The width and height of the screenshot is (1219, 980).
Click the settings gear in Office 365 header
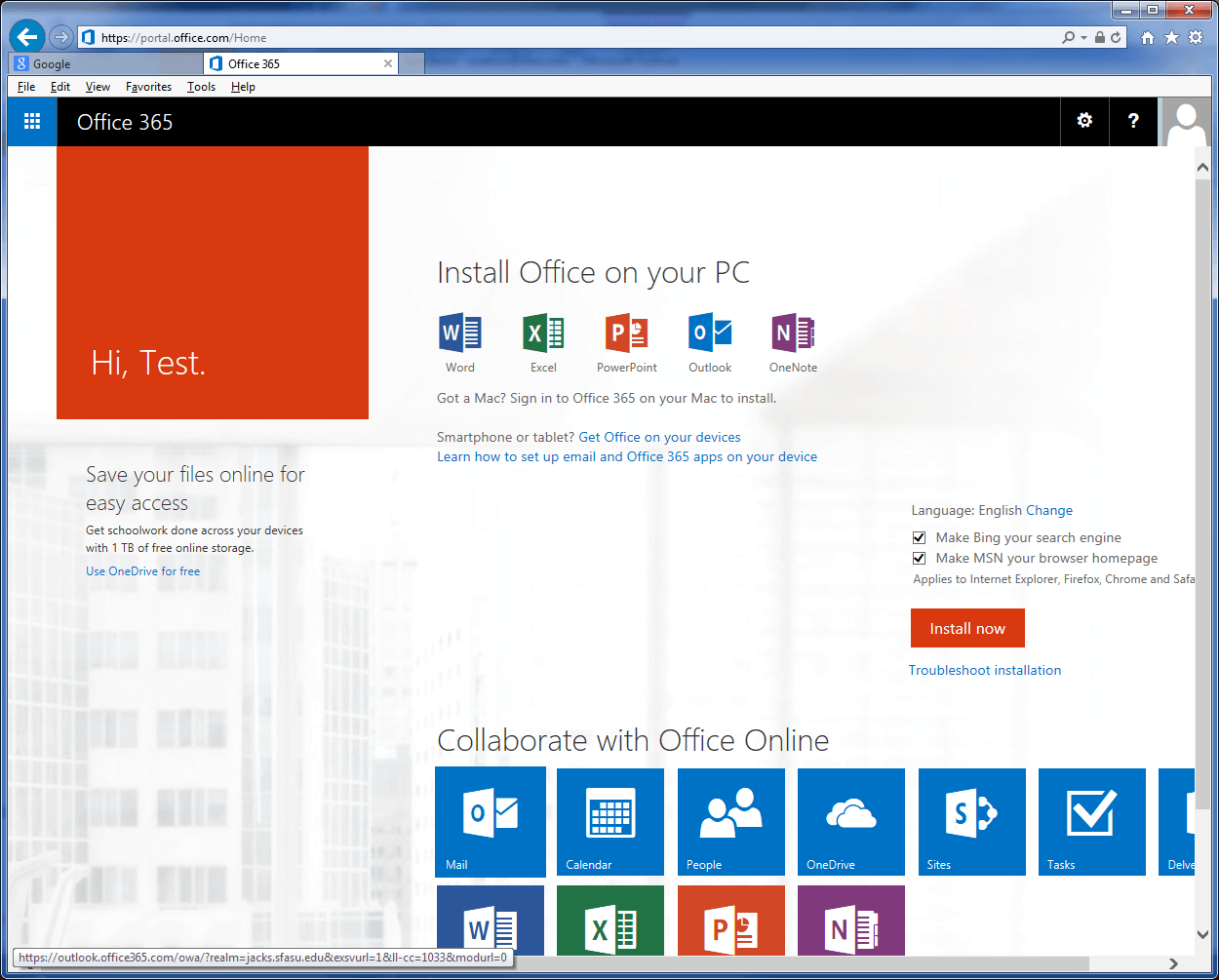(x=1084, y=121)
